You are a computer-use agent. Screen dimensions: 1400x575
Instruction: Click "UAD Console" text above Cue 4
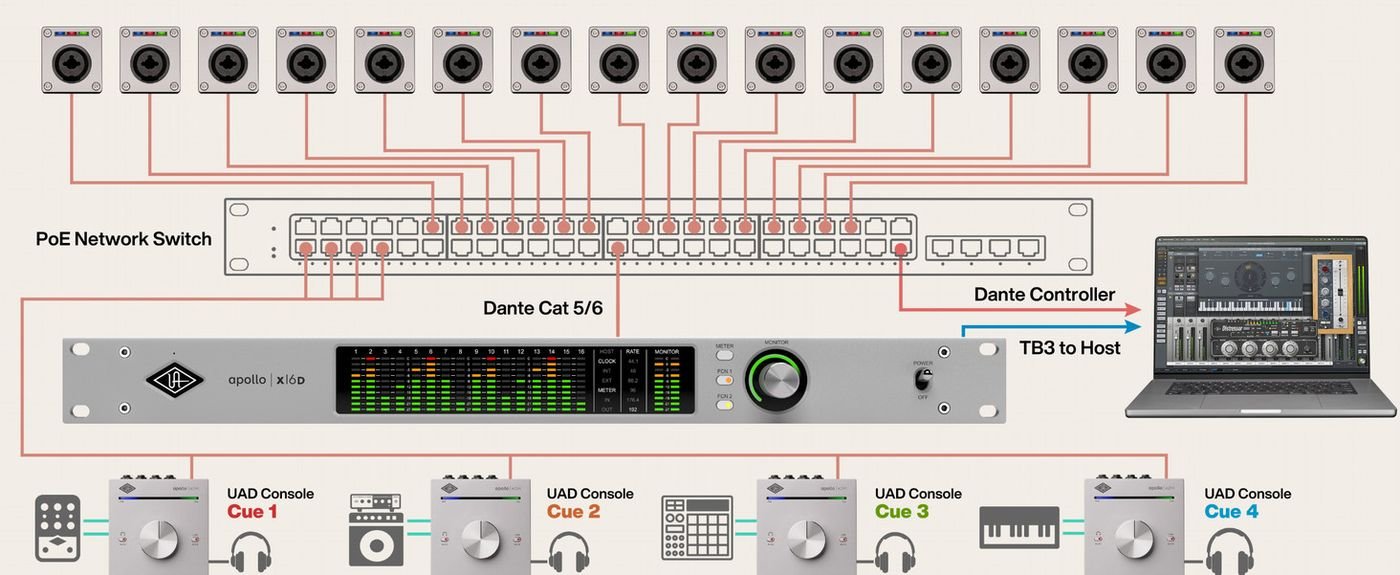pyautogui.click(x=1248, y=494)
